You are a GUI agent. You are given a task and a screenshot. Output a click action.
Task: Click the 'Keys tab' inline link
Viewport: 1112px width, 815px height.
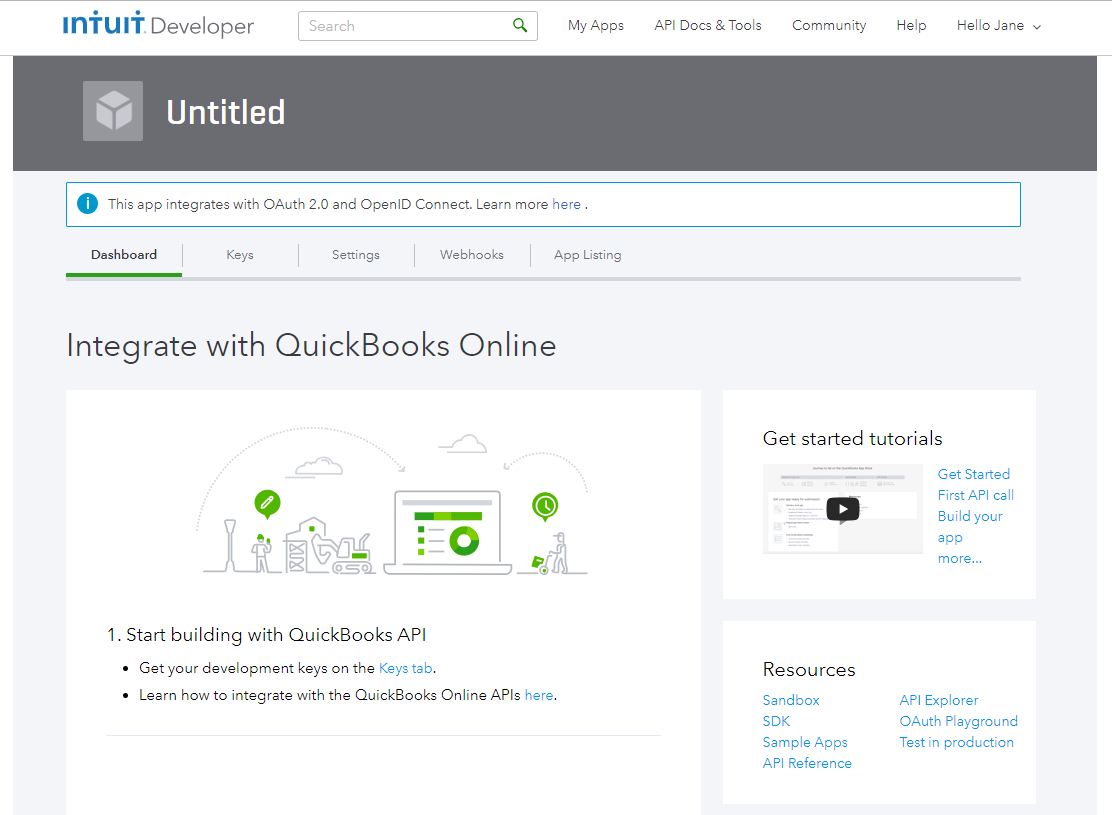(405, 668)
